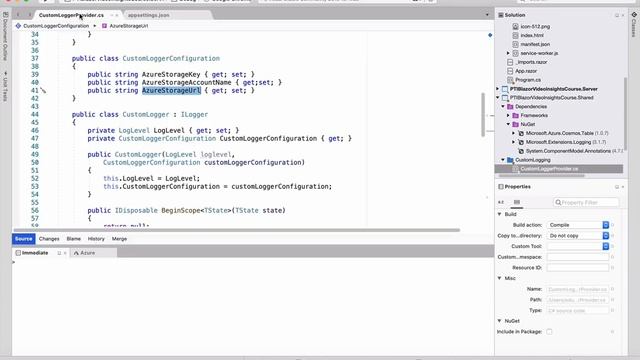Switch to the appsettings.json tab
The height and width of the screenshot is (360, 640).
click(149, 15)
